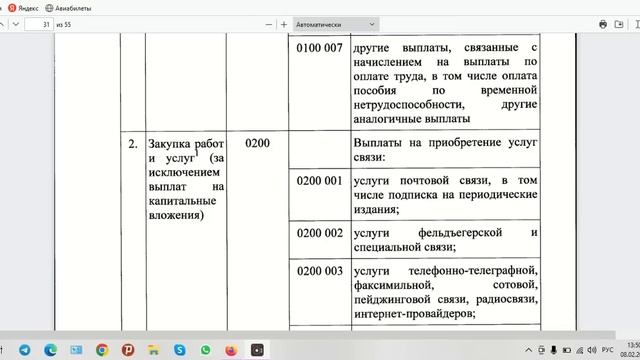Viewport: 640px width, 360px height.
Task: Click the page number field showing 31
Action: 39,24
